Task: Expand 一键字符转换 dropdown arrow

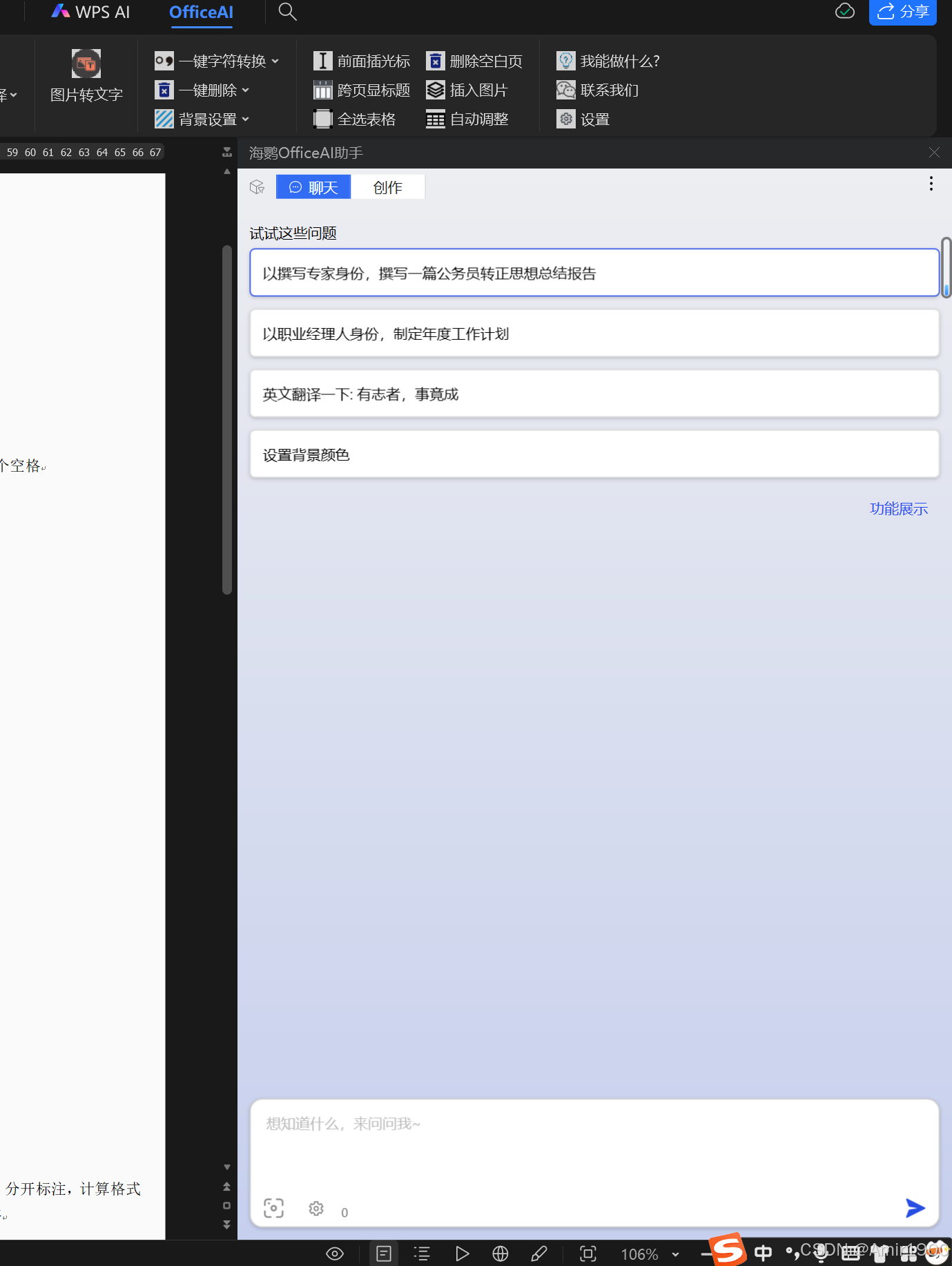Action: (x=275, y=61)
